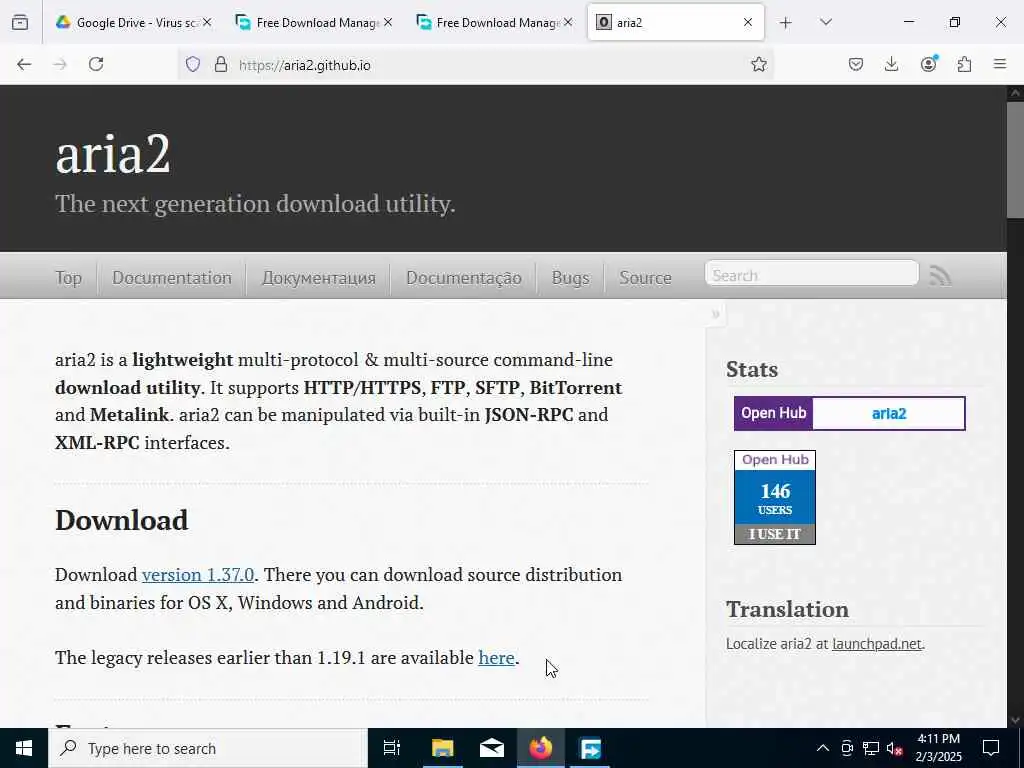The image size is (1024, 768).
Task: View site security padlock info
Action: [x=221, y=64]
